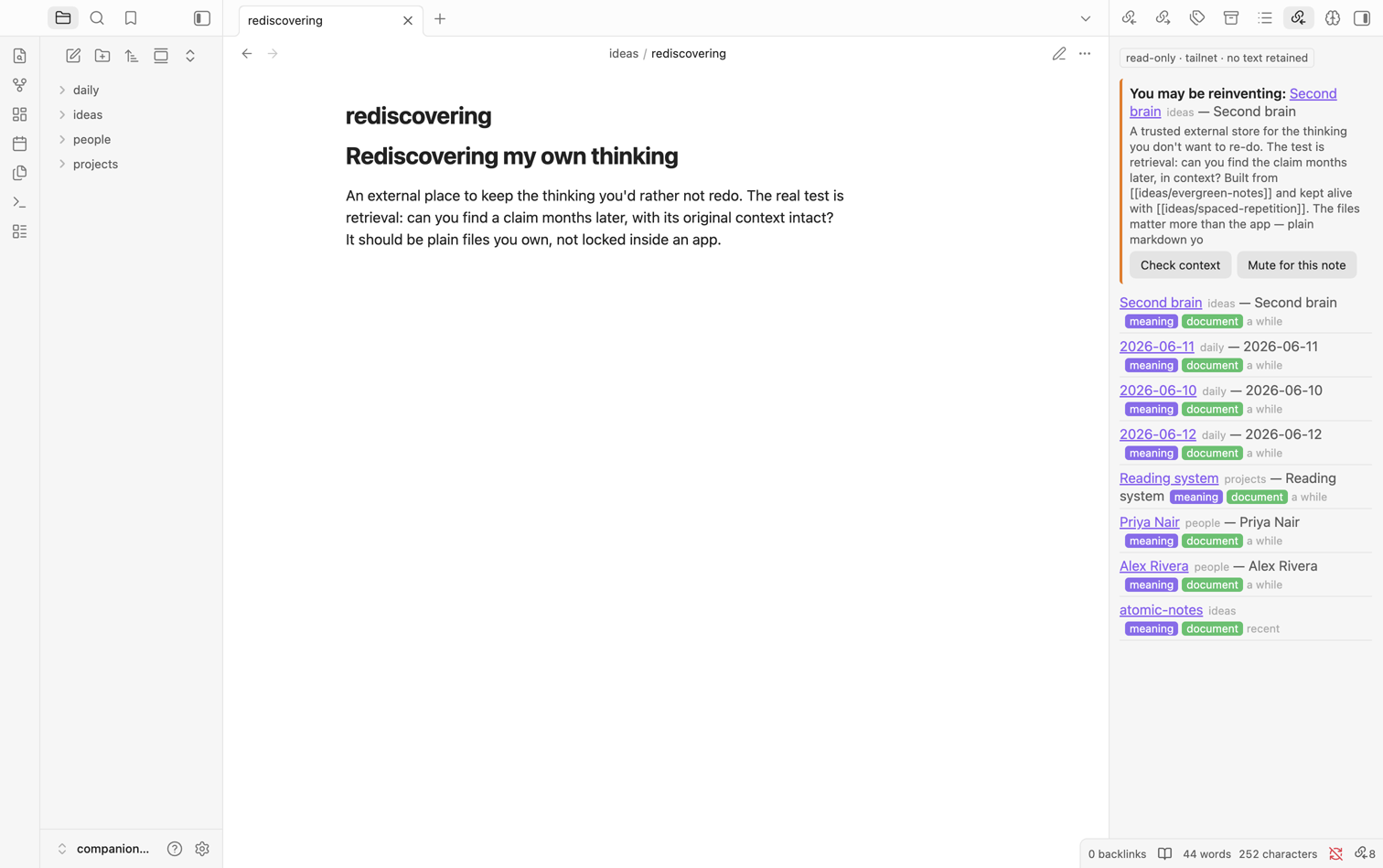Viewport: 1383px width, 868px height.
Task: Open the outline tab
Action: (x=1265, y=18)
